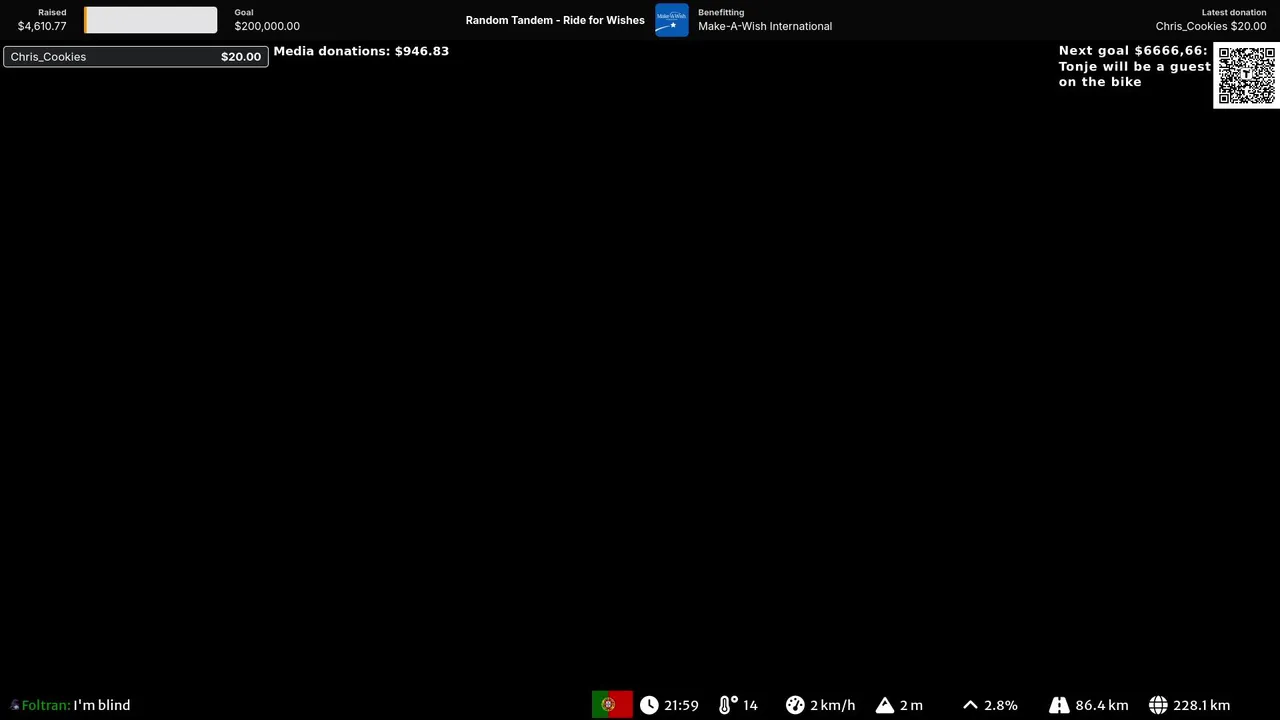Click the elevation mountain icon
This screenshot has height=720, width=1280.
pyautogui.click(x=885, y=705)
